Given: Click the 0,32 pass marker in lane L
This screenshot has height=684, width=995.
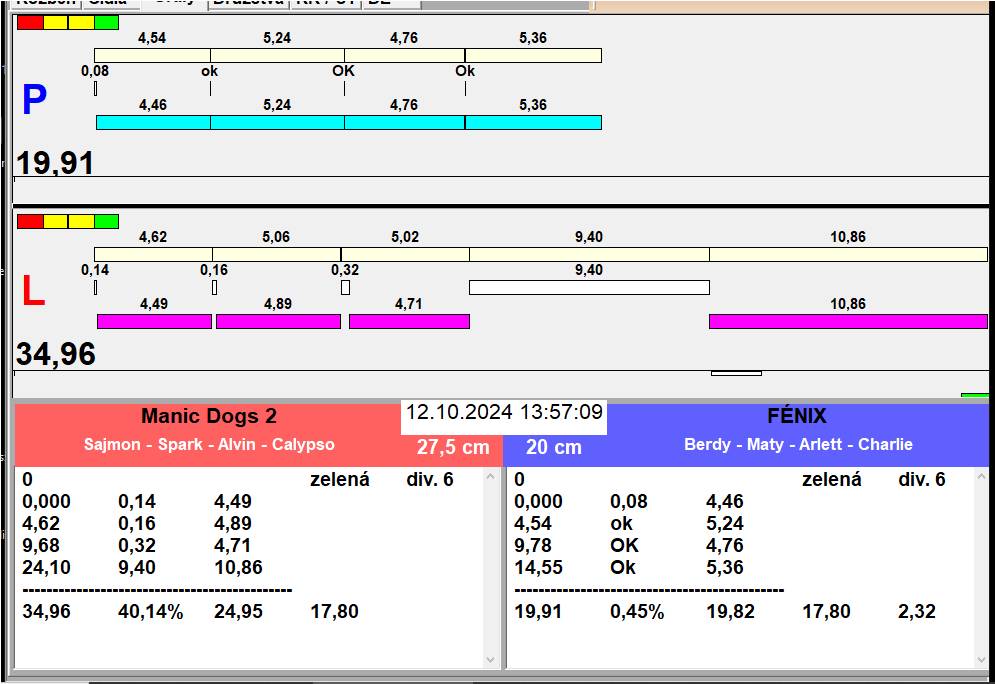Looking at the screenshot, I should point(345,287).
